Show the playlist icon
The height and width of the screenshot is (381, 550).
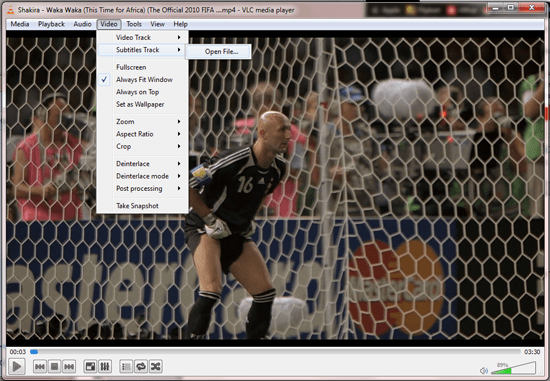click(x=126, y=367)
